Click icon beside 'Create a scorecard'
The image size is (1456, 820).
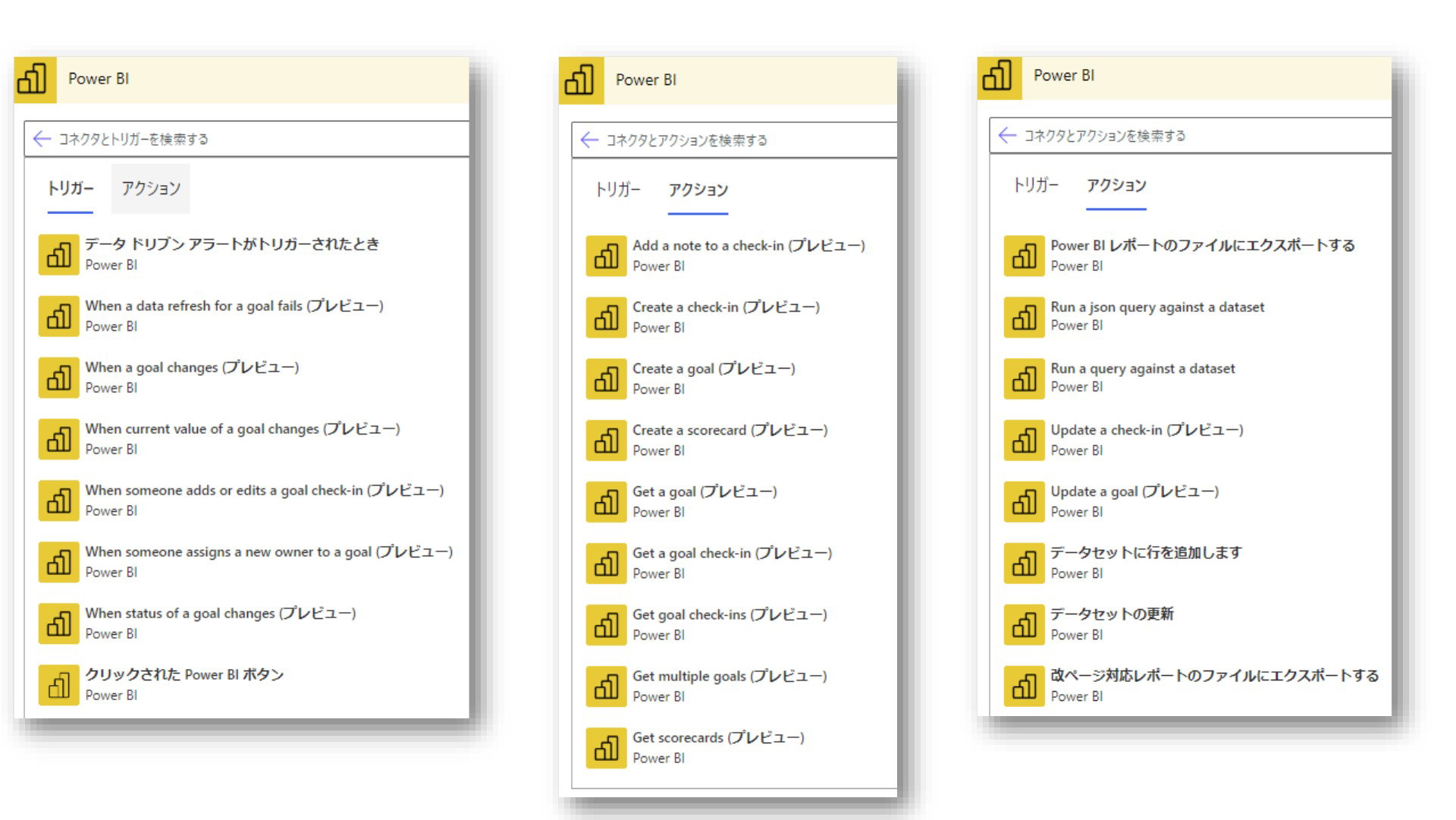click(606, 441)
